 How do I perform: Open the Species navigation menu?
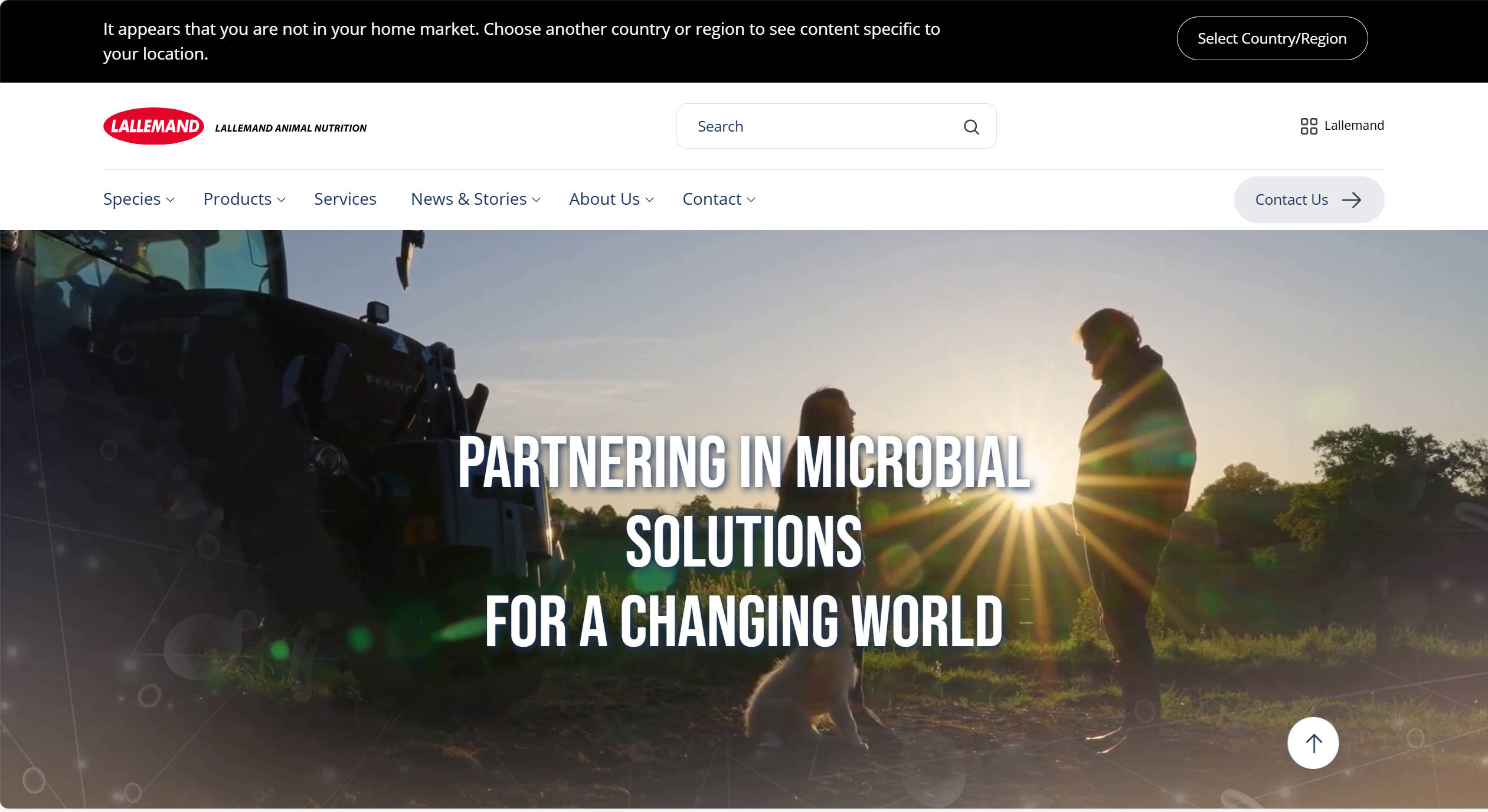131,199
